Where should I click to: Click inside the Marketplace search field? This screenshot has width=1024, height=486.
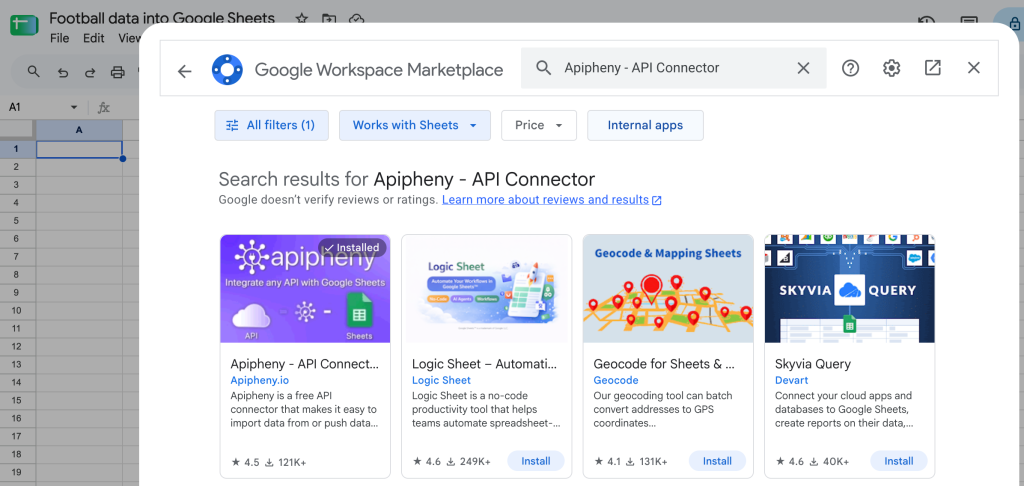click(673, 68)
